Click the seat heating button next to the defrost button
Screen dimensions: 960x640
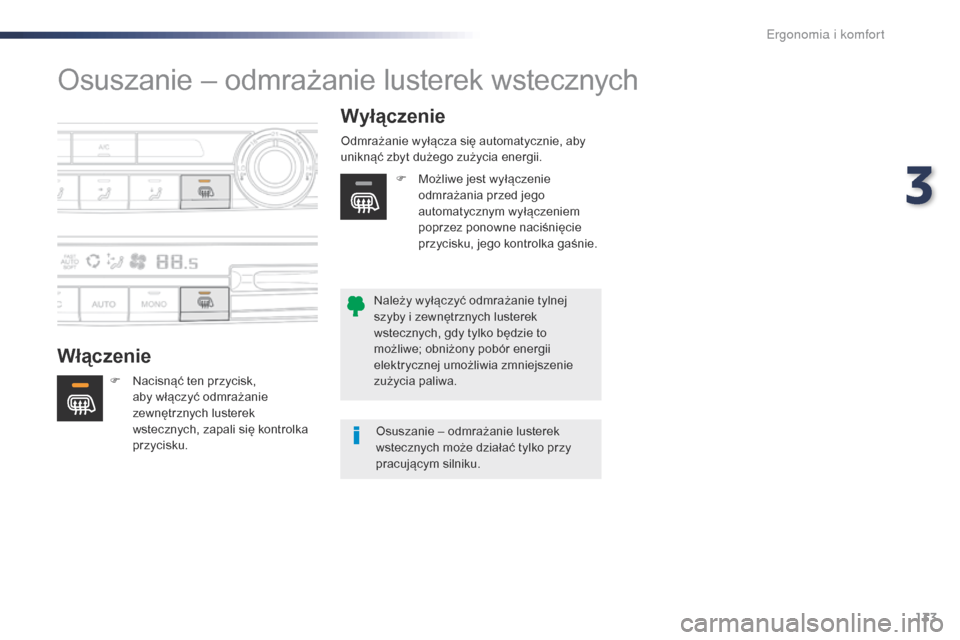154,192
